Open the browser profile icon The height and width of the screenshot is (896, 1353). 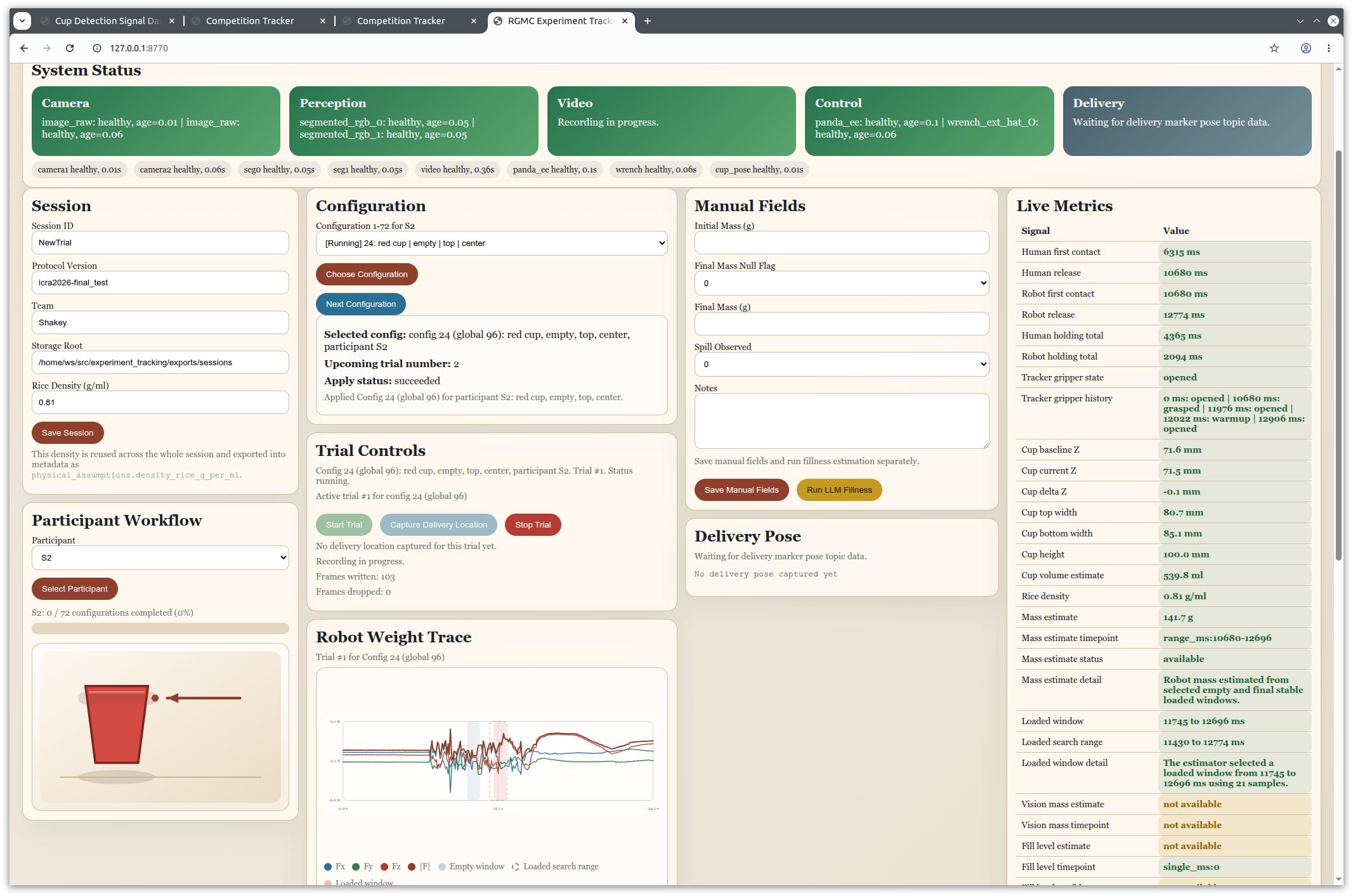point(1306,48)
